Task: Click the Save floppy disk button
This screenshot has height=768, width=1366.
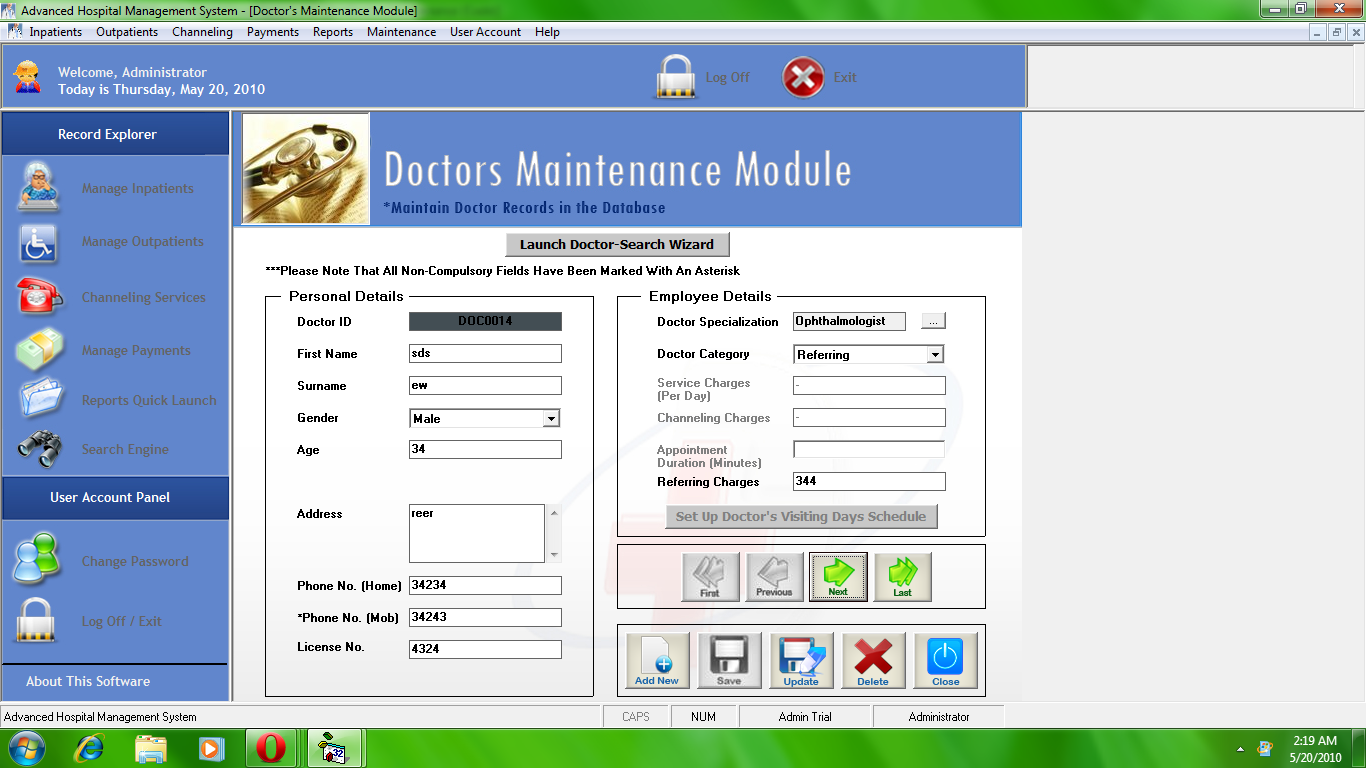Action: tap(729, 660)
